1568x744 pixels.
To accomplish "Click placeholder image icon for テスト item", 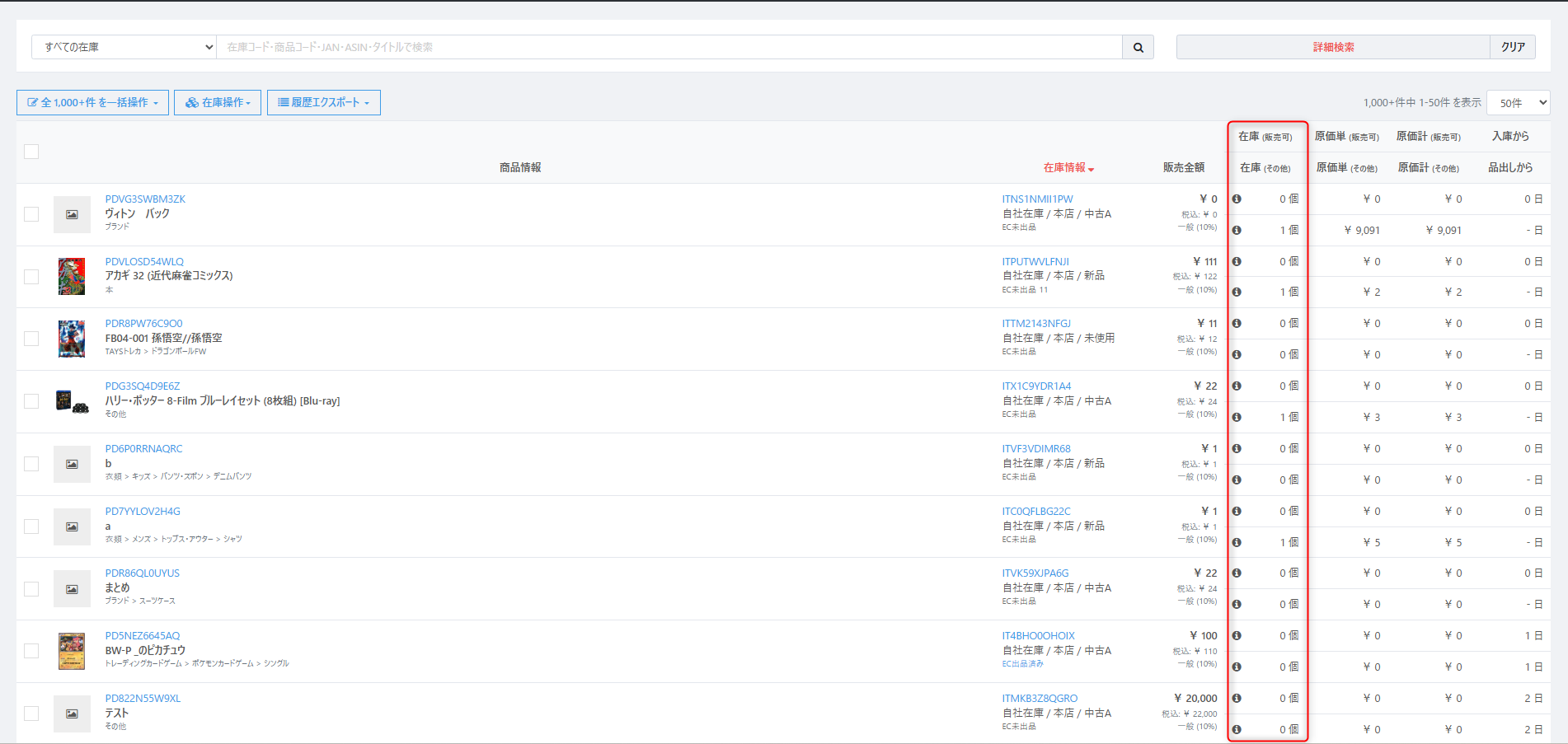I will pyautogui.click(x=72, y=714).
